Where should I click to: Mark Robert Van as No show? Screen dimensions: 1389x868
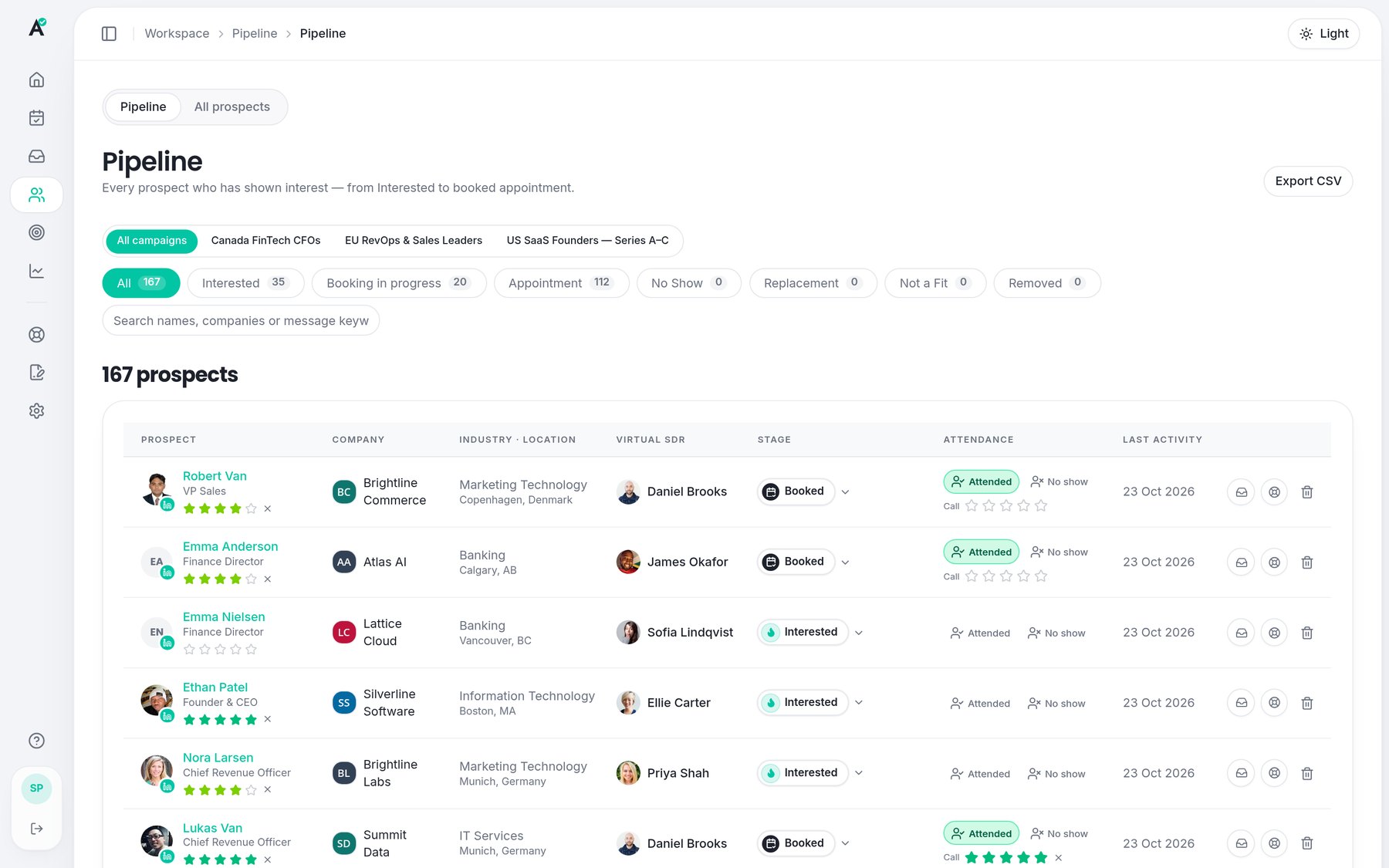click(1059, 481)
